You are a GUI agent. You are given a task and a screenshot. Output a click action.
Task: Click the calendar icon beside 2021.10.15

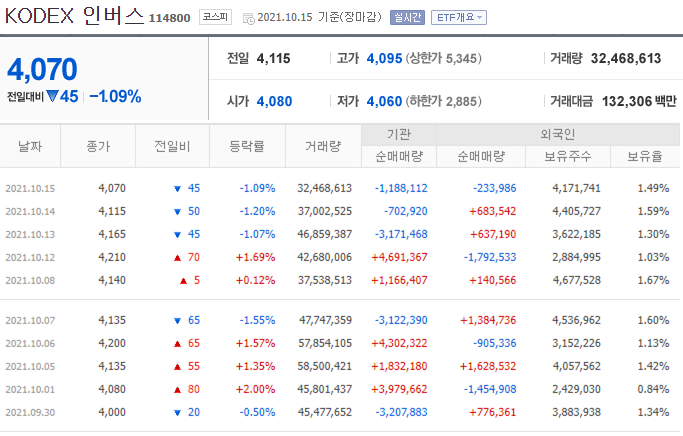click(x=249, y=19)
